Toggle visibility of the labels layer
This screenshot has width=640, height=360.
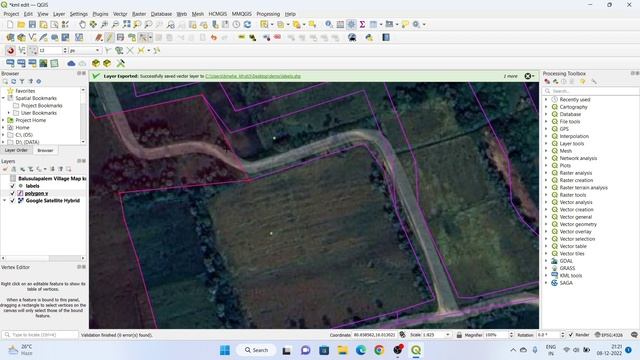[x=13, y=186]
